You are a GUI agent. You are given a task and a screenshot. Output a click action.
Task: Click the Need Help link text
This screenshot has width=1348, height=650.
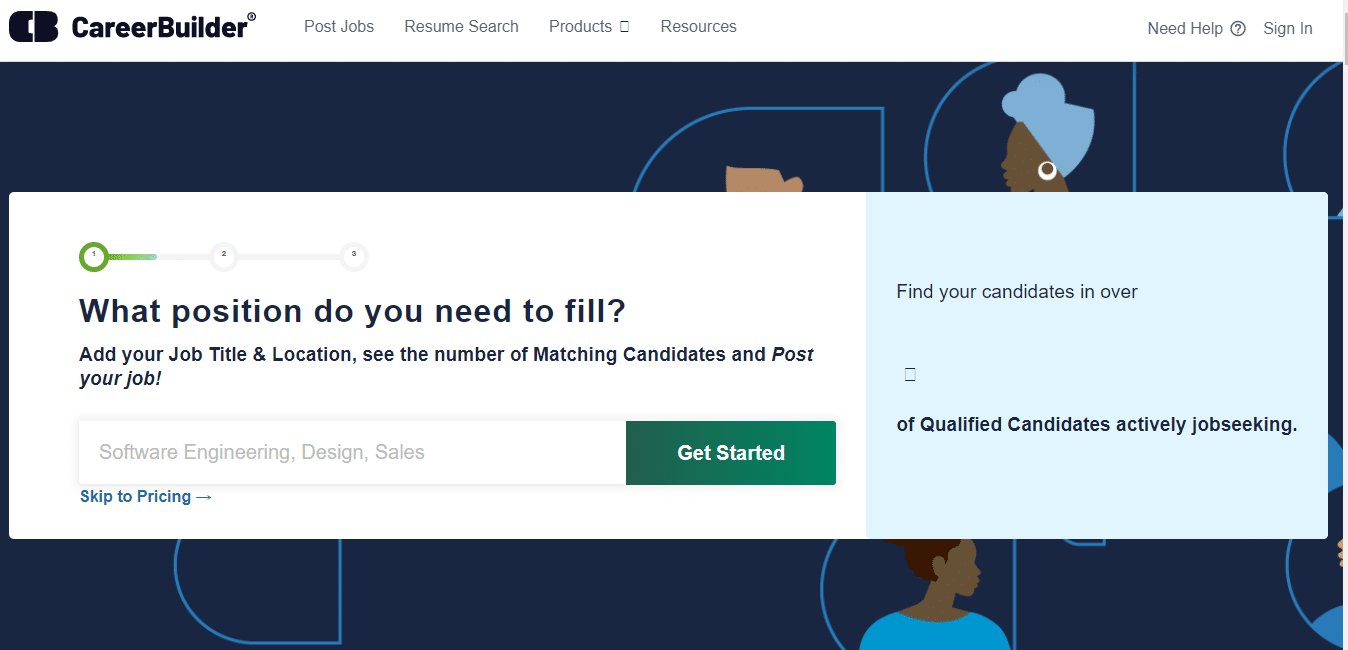(x=1185, y=29)
